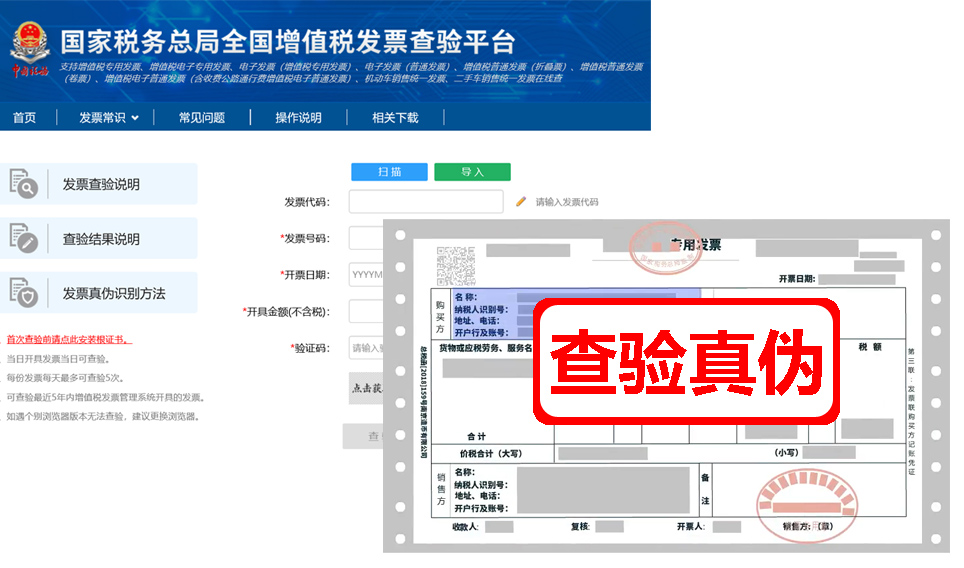Click the 每份发票每天最多可查验5次 notice text

(65, 377)
